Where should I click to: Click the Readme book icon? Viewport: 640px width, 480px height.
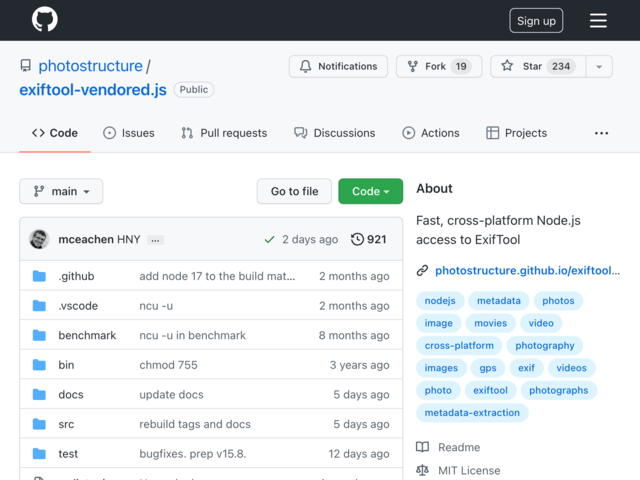pyautogui.click(x=422, y=447)
